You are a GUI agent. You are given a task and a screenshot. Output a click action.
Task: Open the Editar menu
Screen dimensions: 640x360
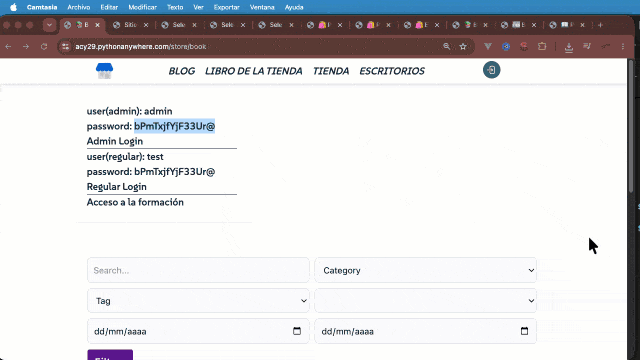click(109, 7)
